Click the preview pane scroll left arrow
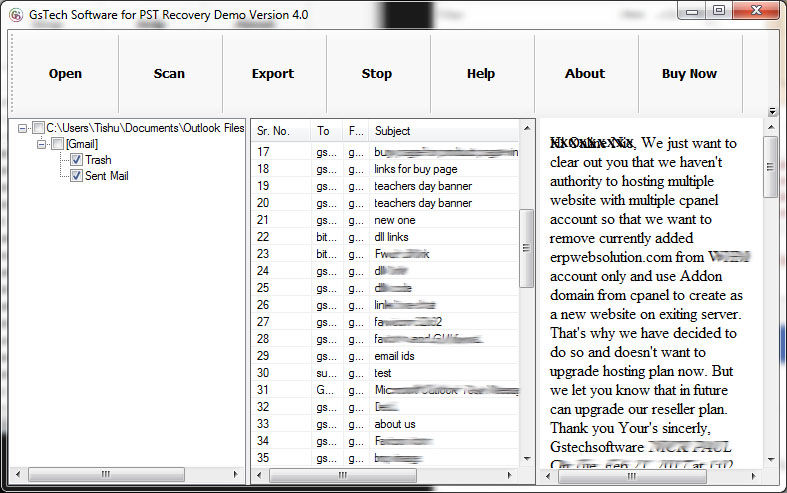The width and height of the screenshot is (787, 493). (548, 476)
